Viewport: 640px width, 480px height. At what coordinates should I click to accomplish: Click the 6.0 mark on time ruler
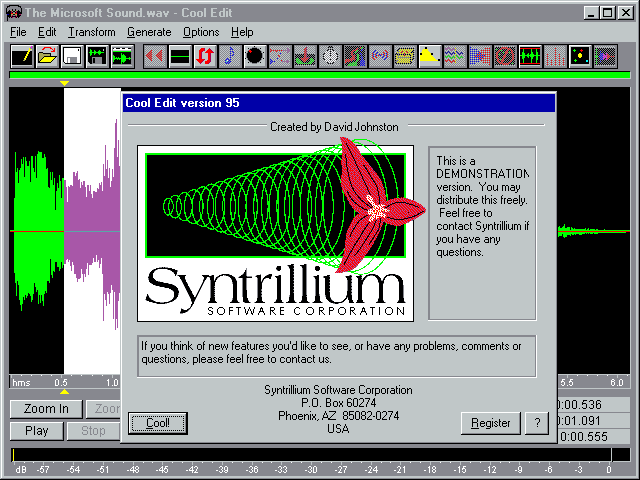(617, 382)
